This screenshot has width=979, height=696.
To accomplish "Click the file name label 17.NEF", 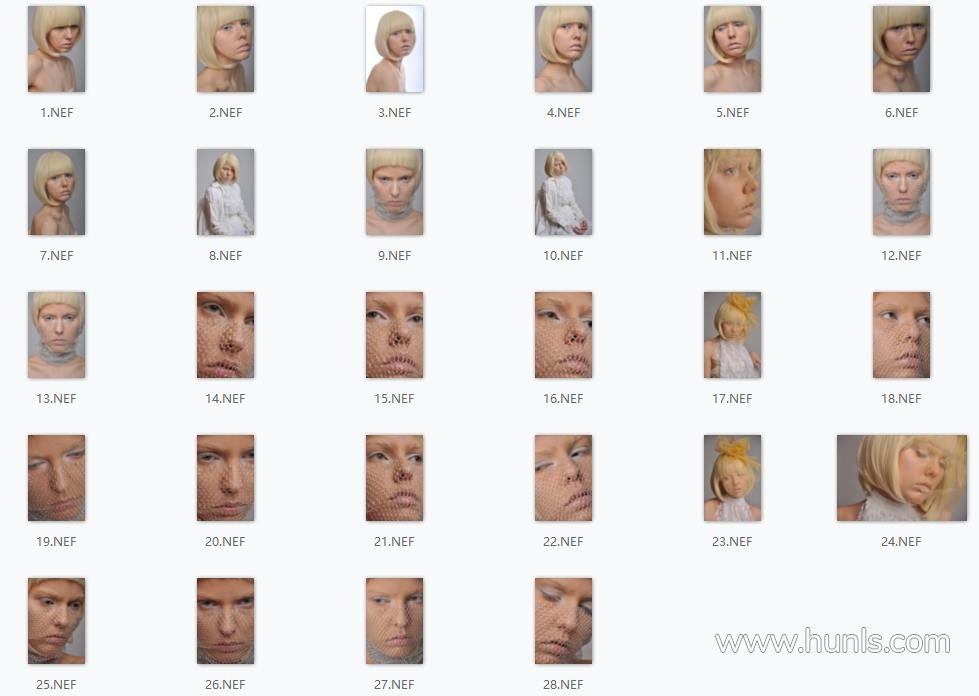I will [732, 398].
